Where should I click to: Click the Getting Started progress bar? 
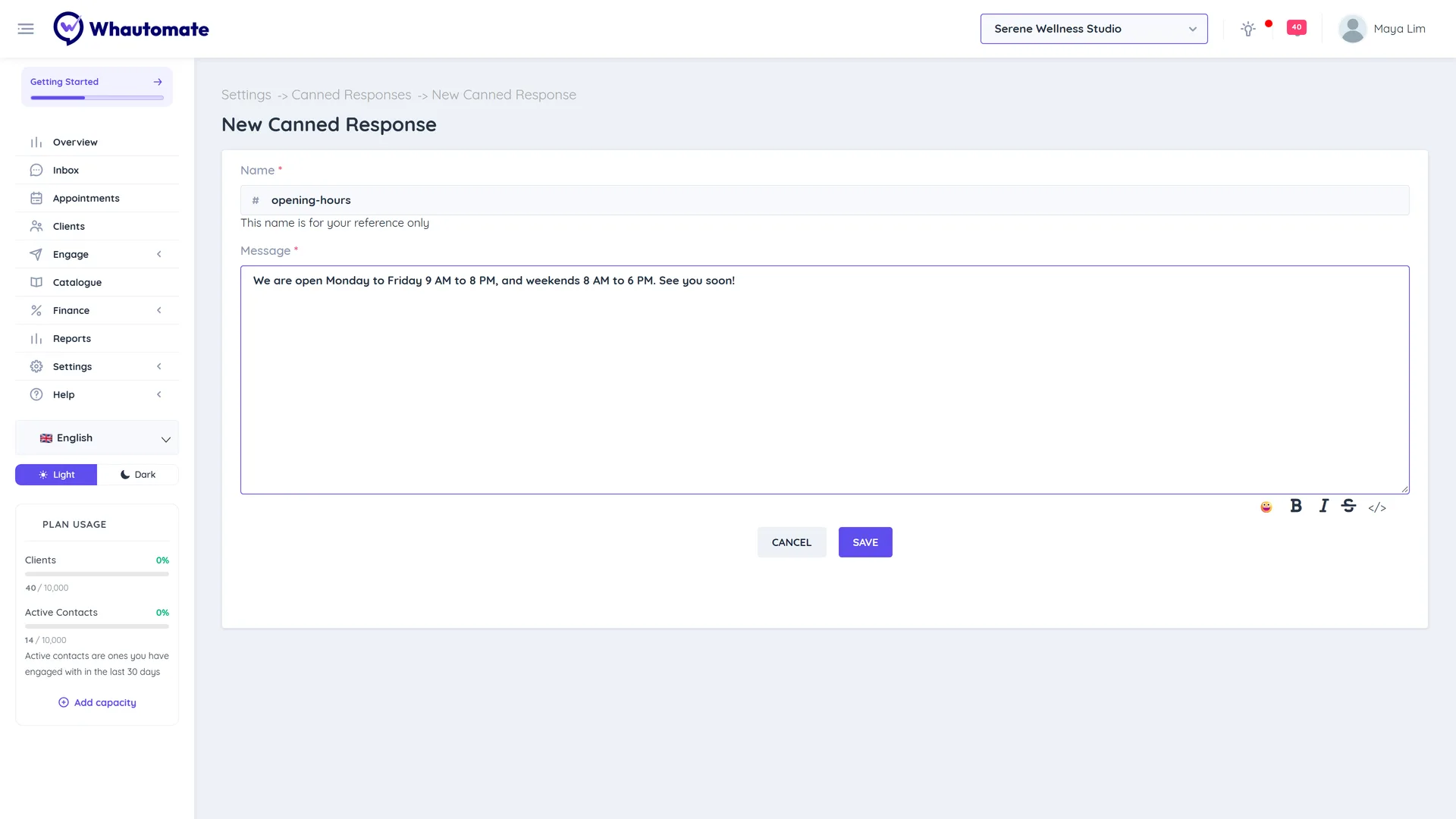click(x=97, y=98)
